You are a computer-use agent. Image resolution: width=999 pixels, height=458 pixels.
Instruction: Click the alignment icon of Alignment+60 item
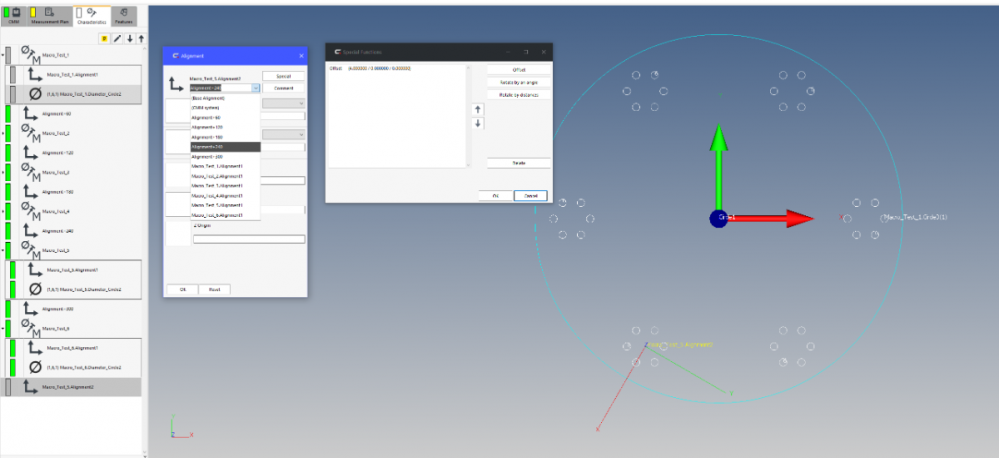(x=30, y=114)
